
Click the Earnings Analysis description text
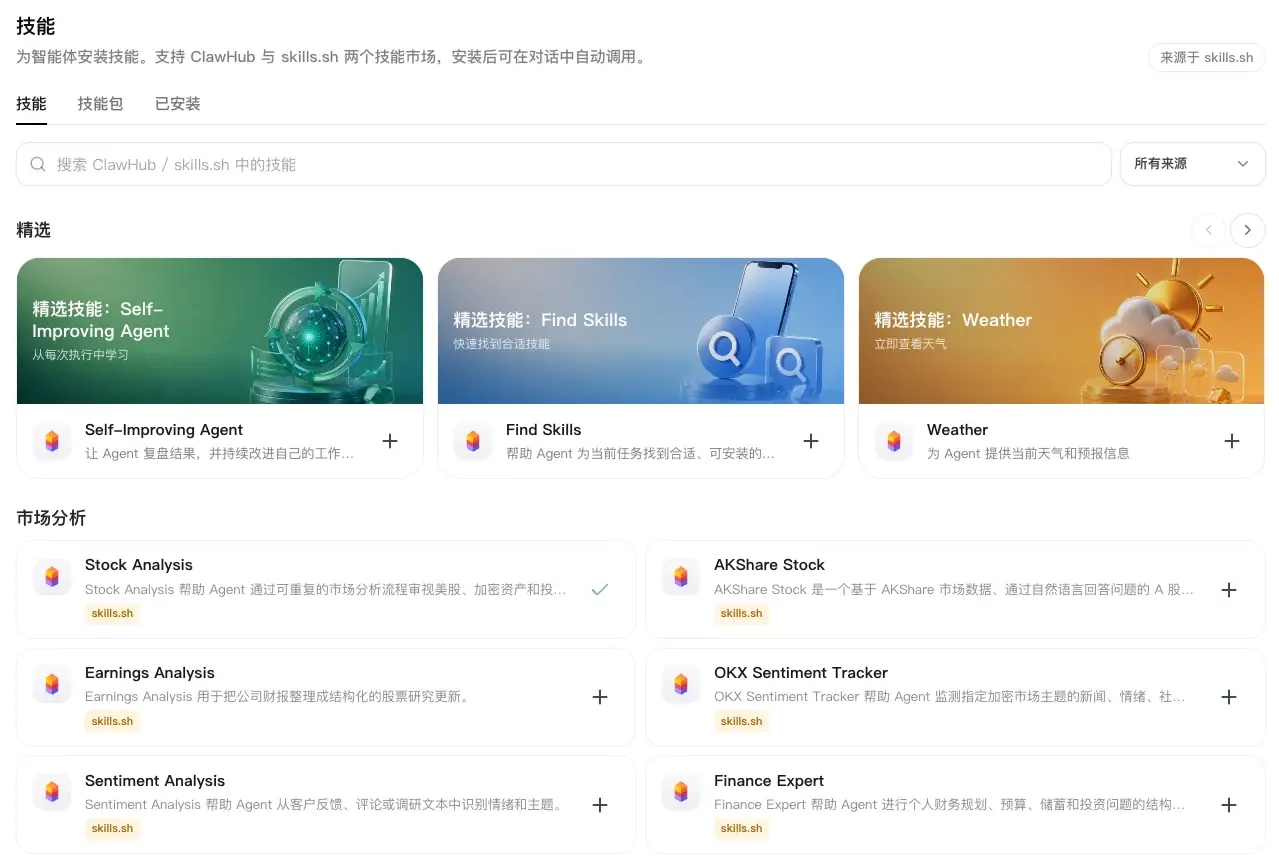click(x=277, y=697)
